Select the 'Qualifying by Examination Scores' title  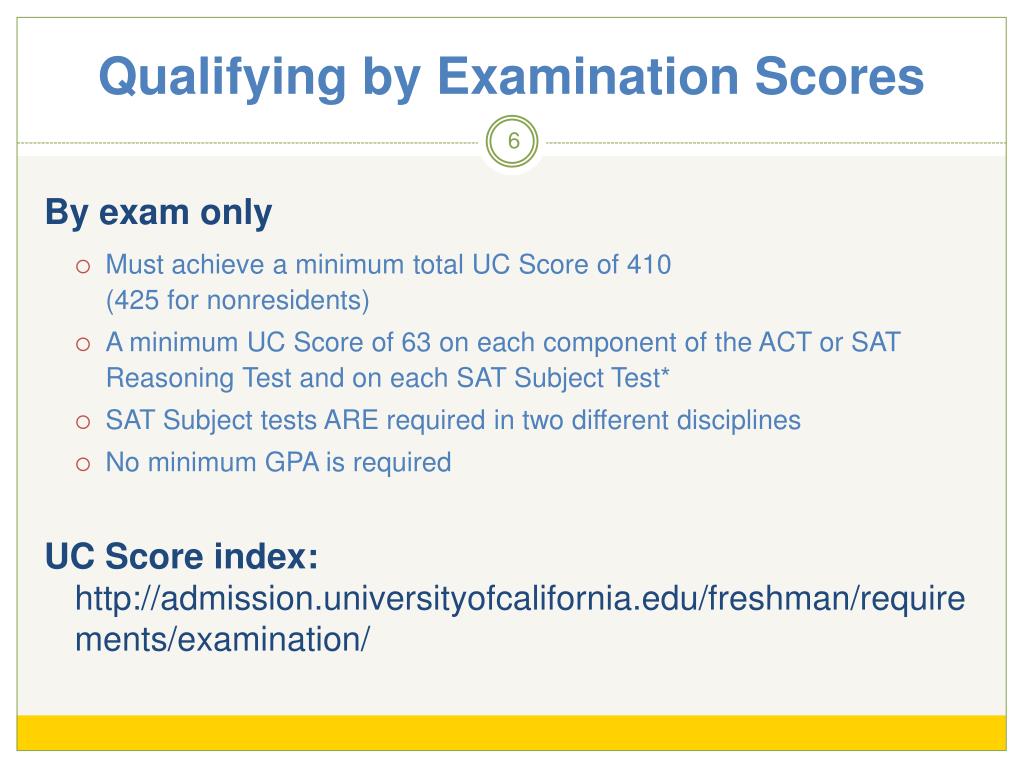click(511, 77)
